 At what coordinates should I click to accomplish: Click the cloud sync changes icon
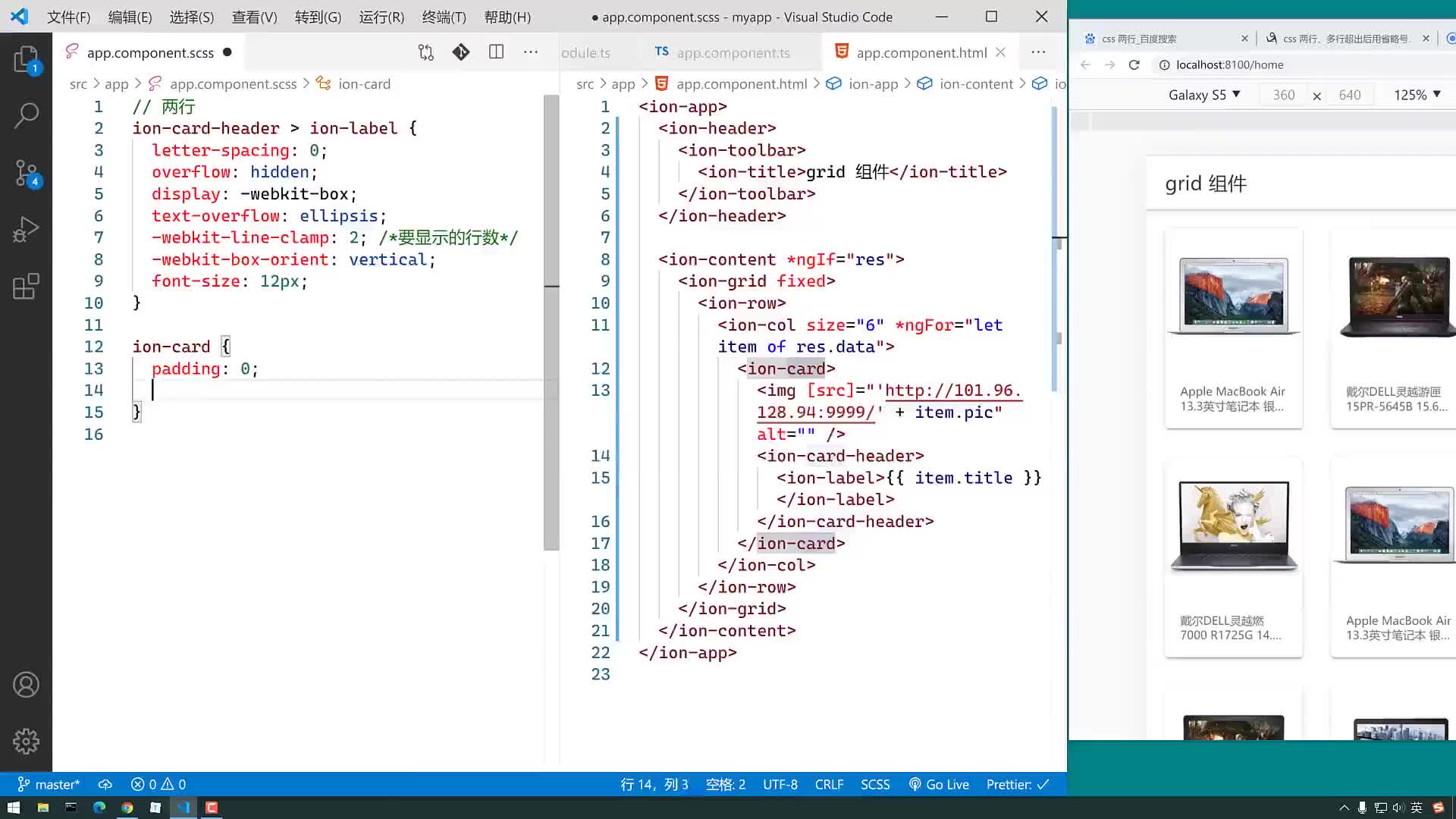coord(105,784)
